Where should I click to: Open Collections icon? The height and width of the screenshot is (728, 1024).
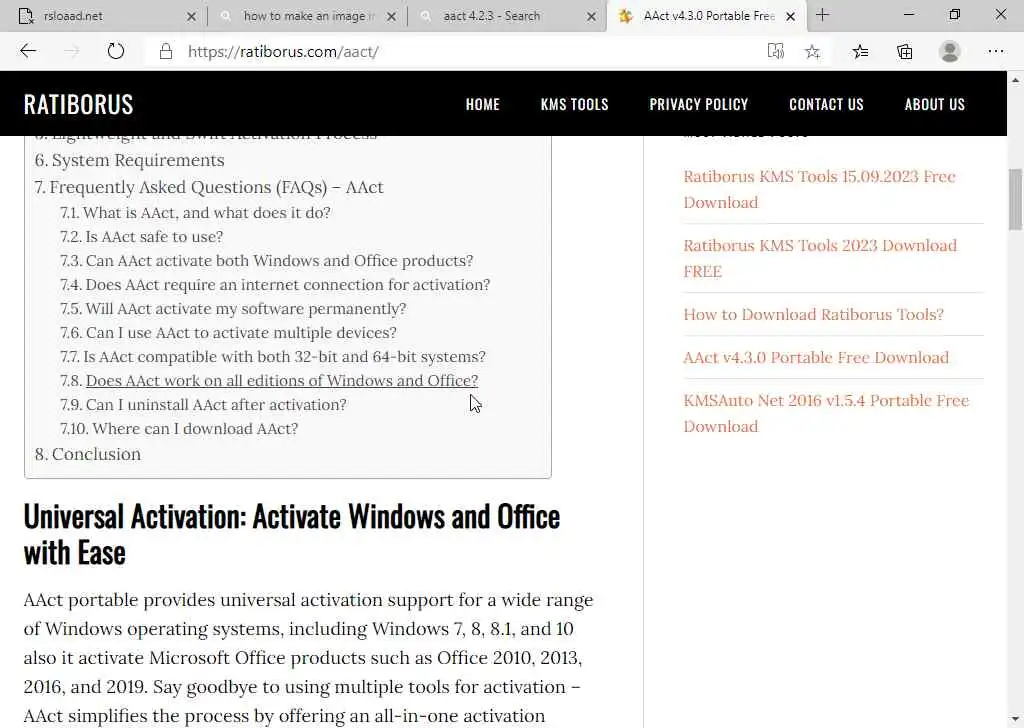(904, 52)
